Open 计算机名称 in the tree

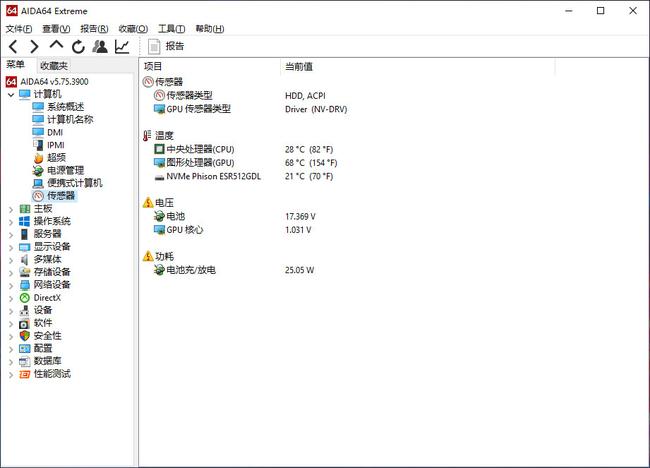pos(70,119)
